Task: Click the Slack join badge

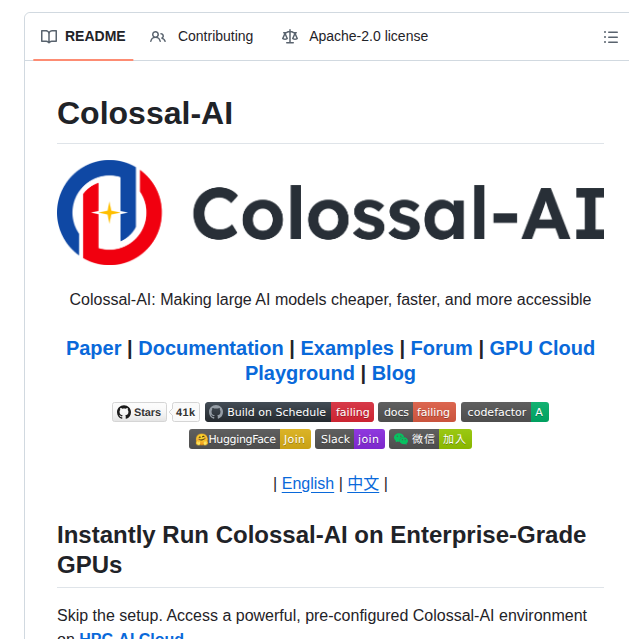Action: (350, 439)
